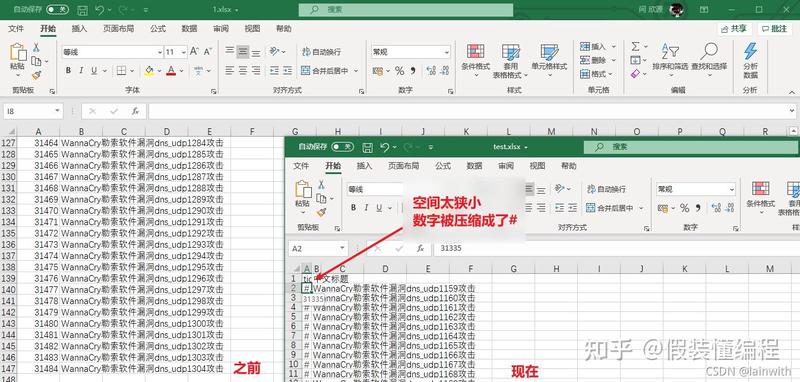This screenshot has height=382, width=800.
Task: Apply percent style in 1.xlsx number group
Action: tap(399, 71)
